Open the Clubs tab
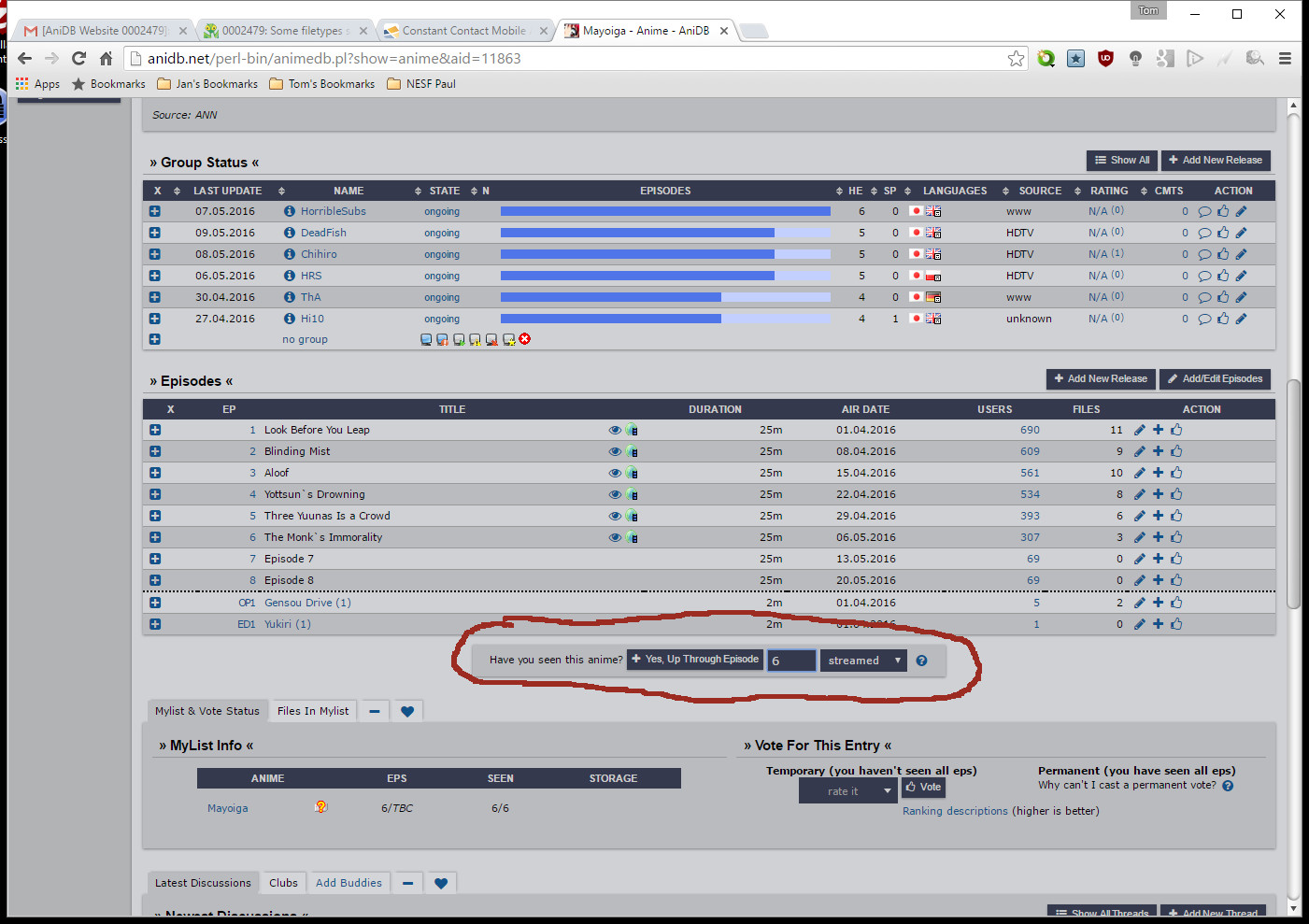 point(283,883)
